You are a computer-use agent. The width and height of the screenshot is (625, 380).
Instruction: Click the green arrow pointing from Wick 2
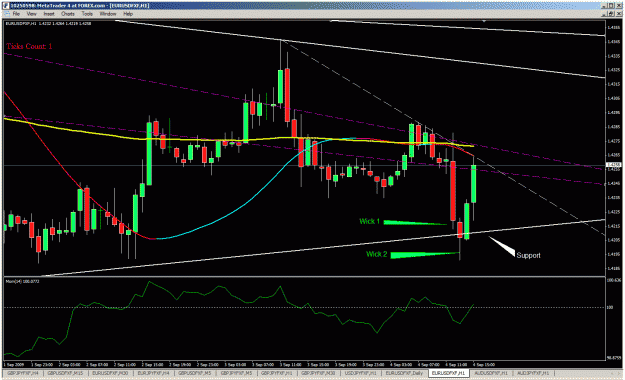coord(425,254)
